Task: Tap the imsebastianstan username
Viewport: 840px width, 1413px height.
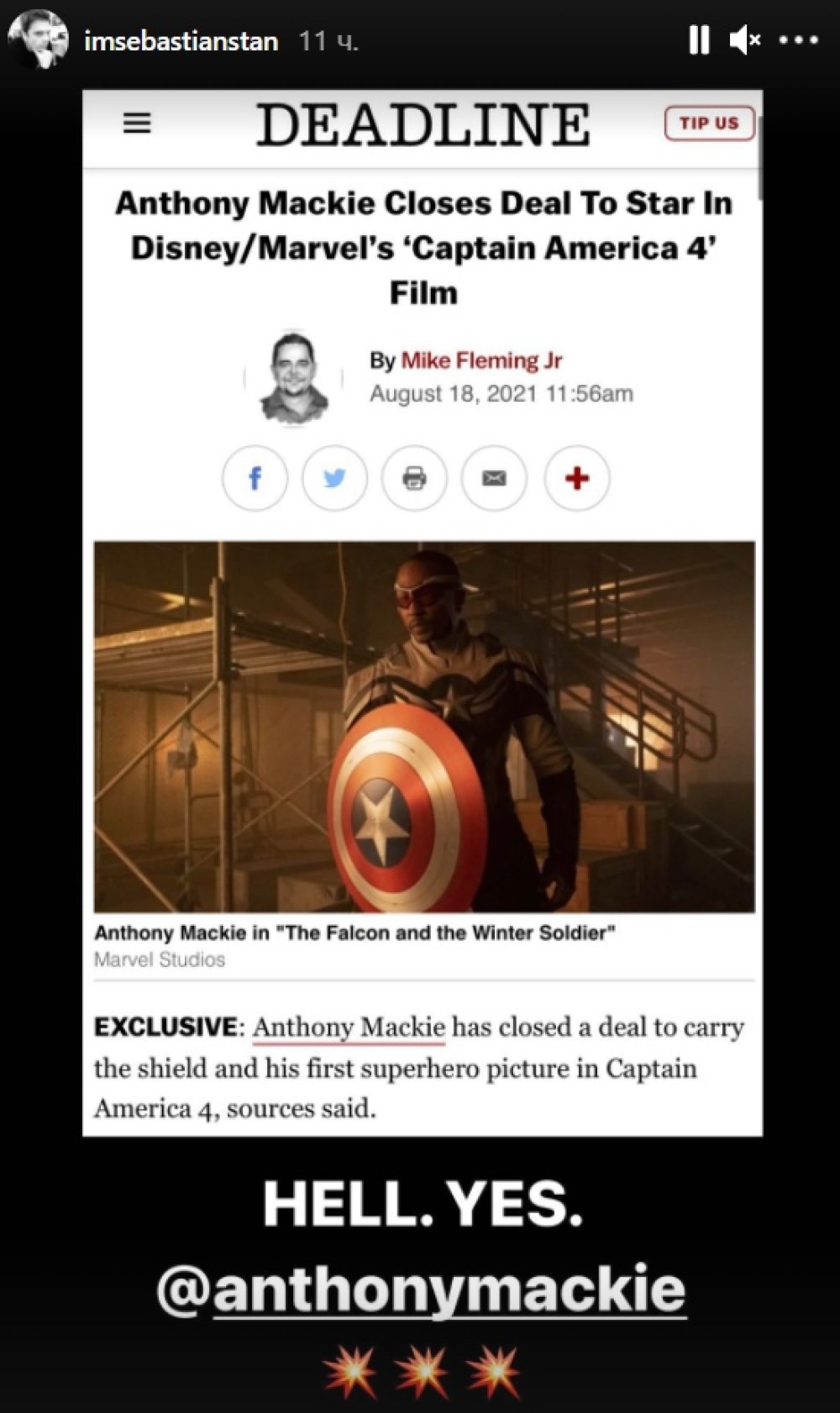Action: tap(181, 40)
